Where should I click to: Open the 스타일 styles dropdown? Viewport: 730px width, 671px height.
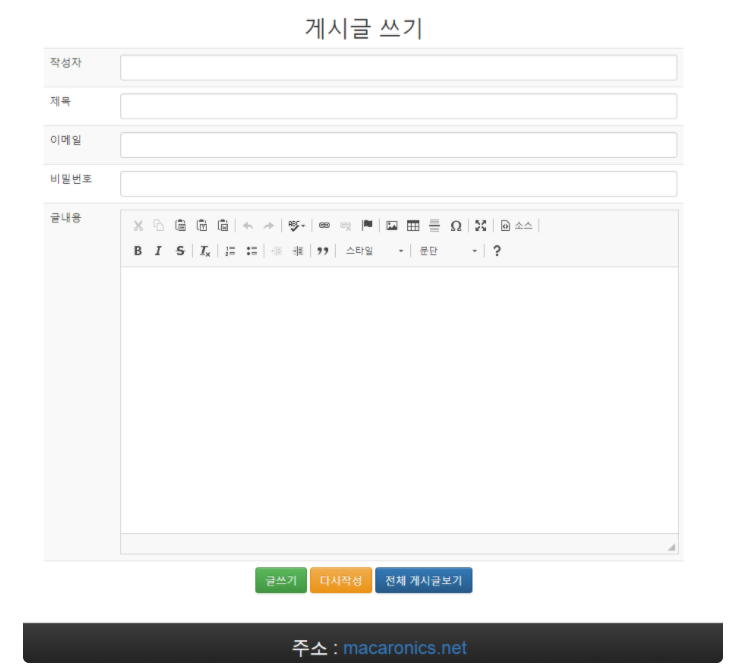click(x=374, y=251)
